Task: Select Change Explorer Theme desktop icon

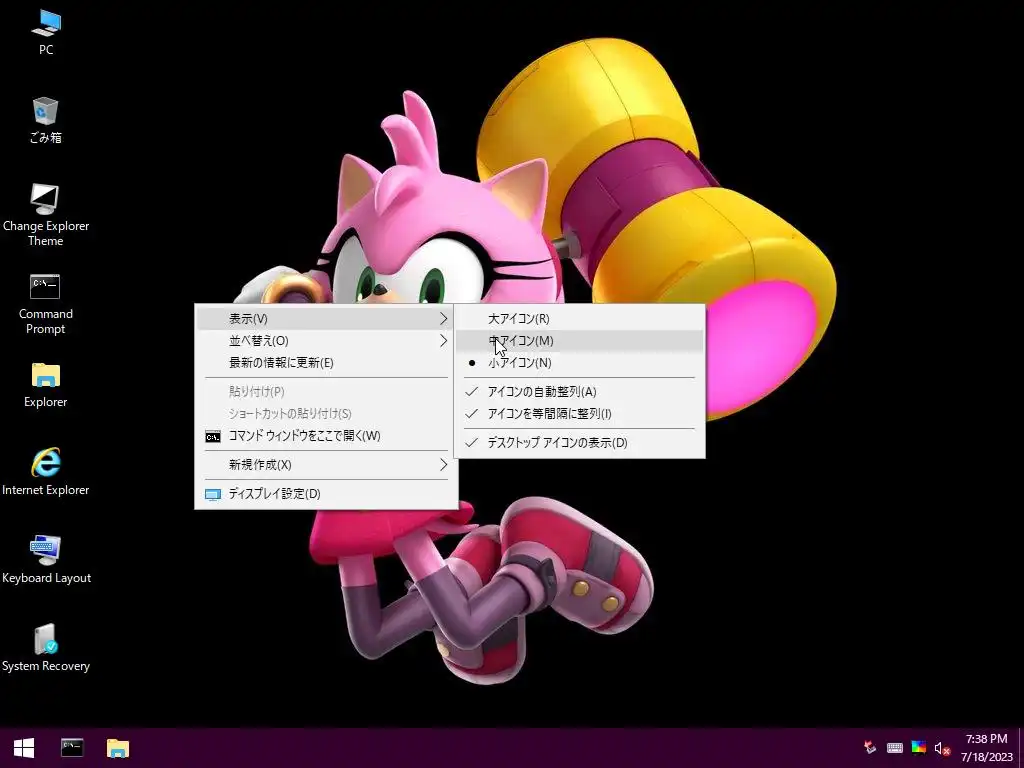Action: (46, 216)
